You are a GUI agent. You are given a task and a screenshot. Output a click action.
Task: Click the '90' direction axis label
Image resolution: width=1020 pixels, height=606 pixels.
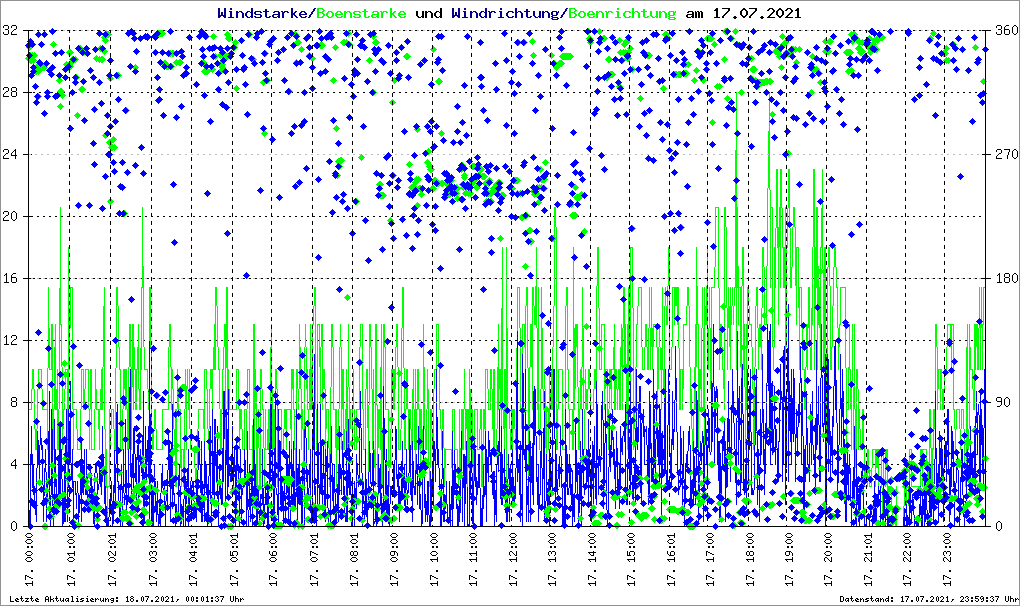(x=1002, y=402)
